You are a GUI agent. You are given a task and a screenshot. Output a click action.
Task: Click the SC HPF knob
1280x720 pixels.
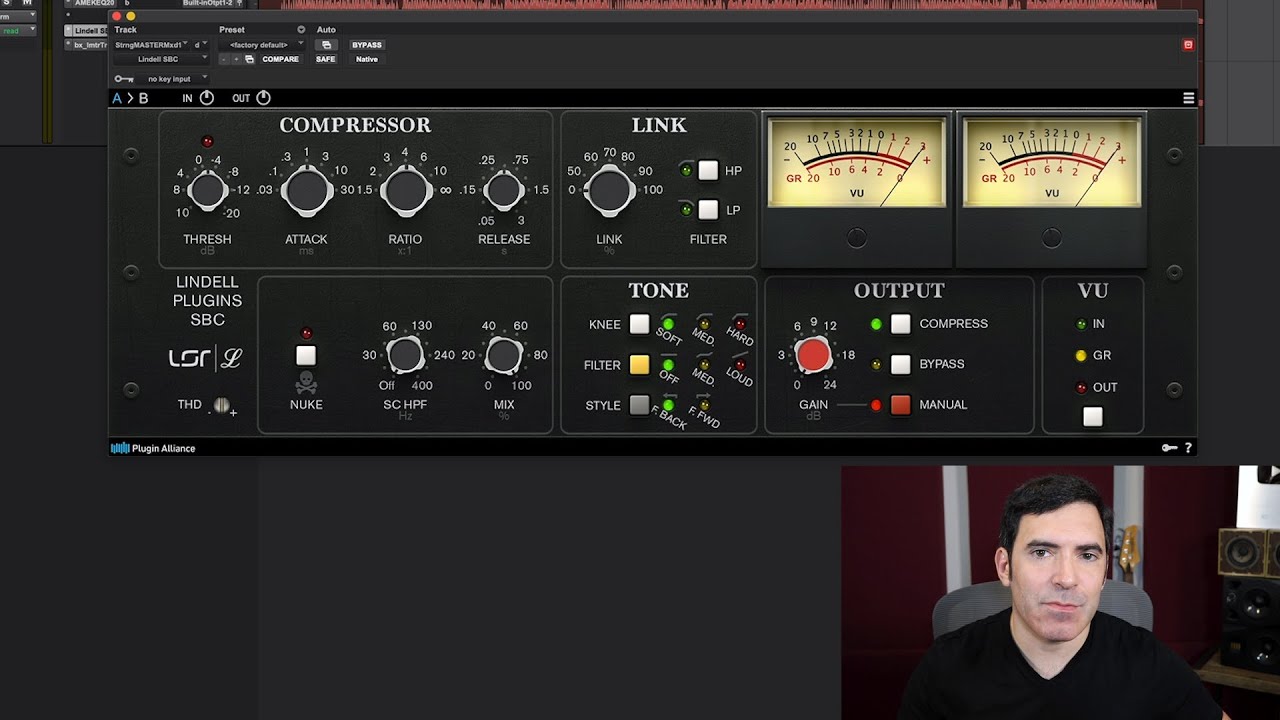click(405, 355)
